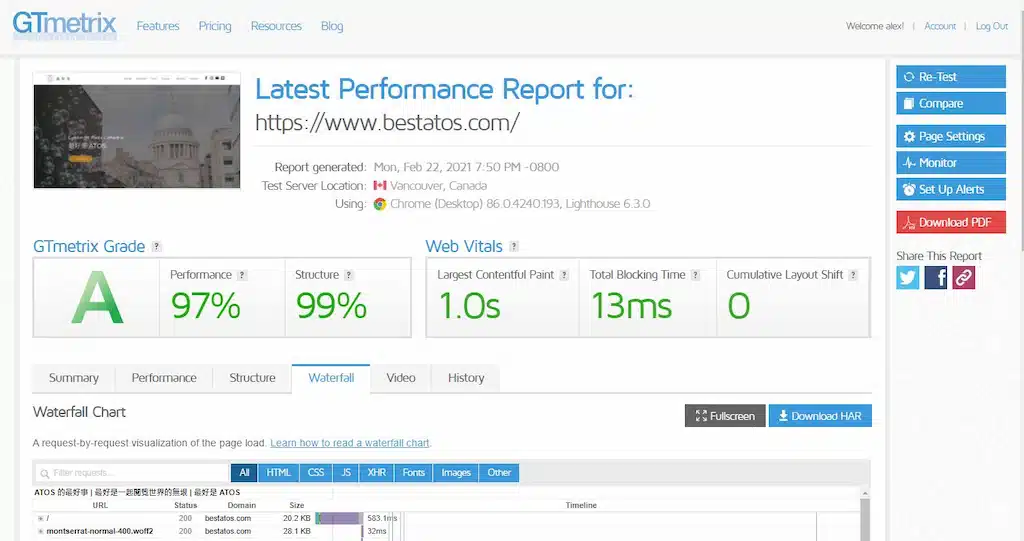Filter waterfall by JS
The image size is (1024, 541).
pyautogui.click(x=346, y=472)
